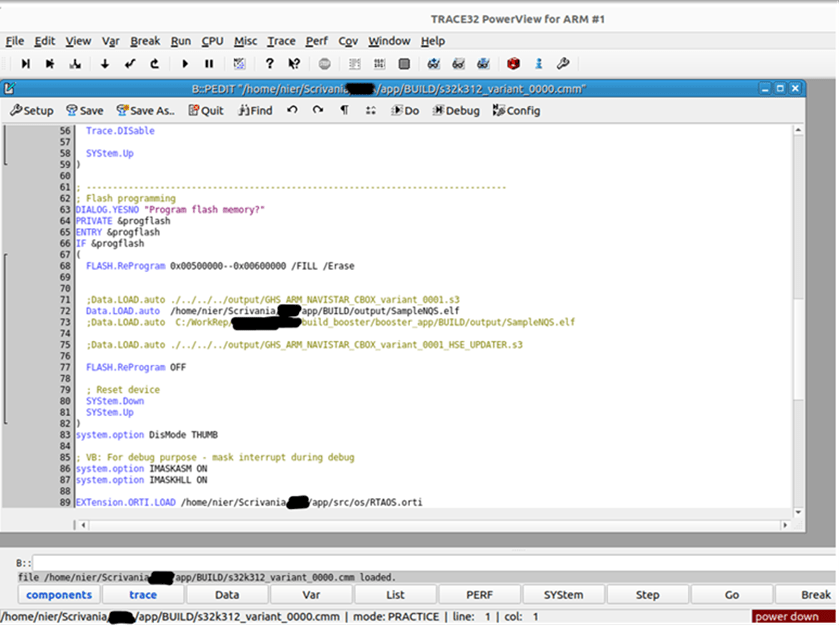840x626 pixels.
Task: Click the context help pointer icon
Action: pyautogui.click(x=294, y=64)
